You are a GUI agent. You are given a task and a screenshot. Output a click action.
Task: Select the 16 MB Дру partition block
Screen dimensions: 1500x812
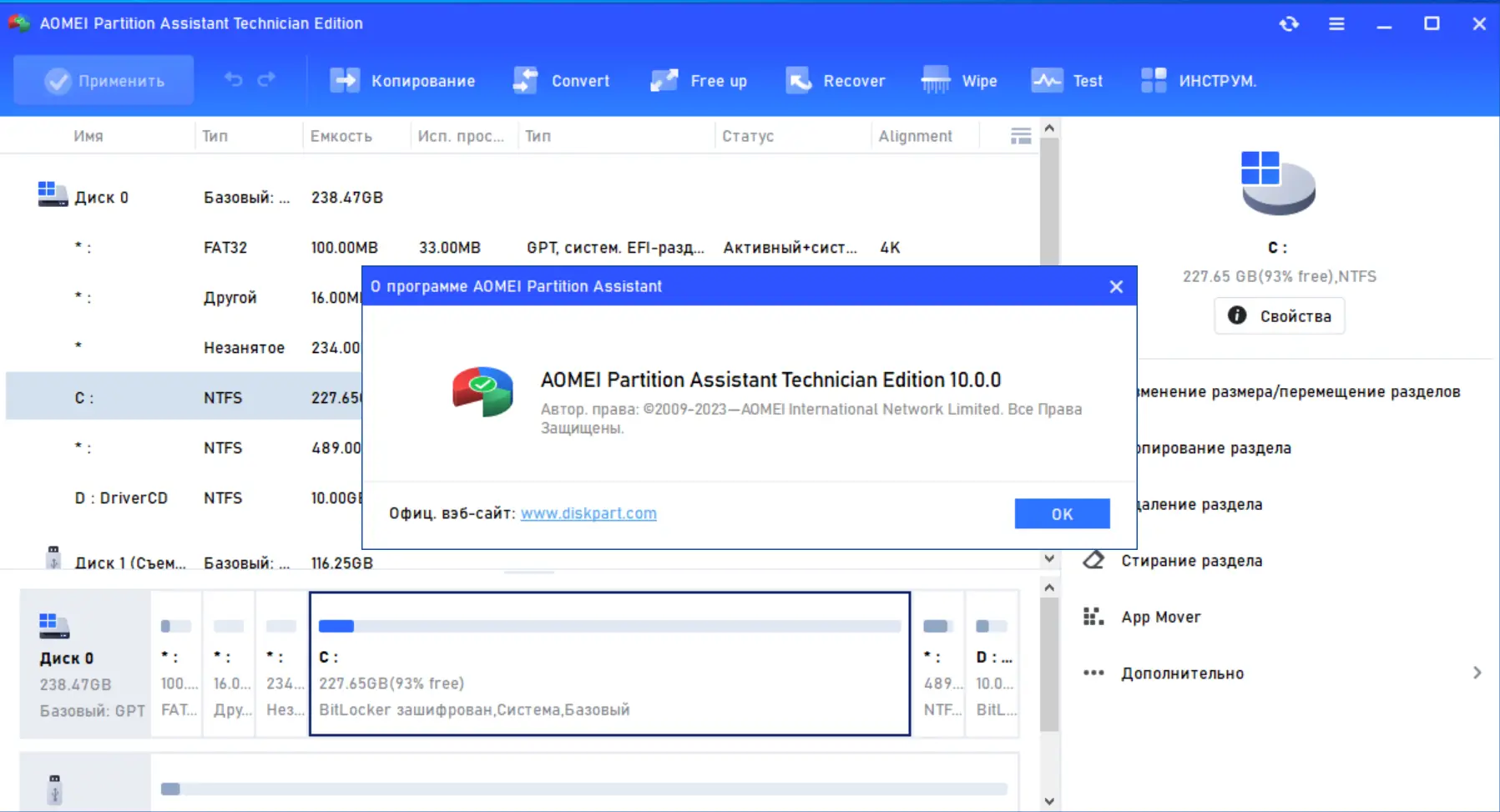pos(230,663)
